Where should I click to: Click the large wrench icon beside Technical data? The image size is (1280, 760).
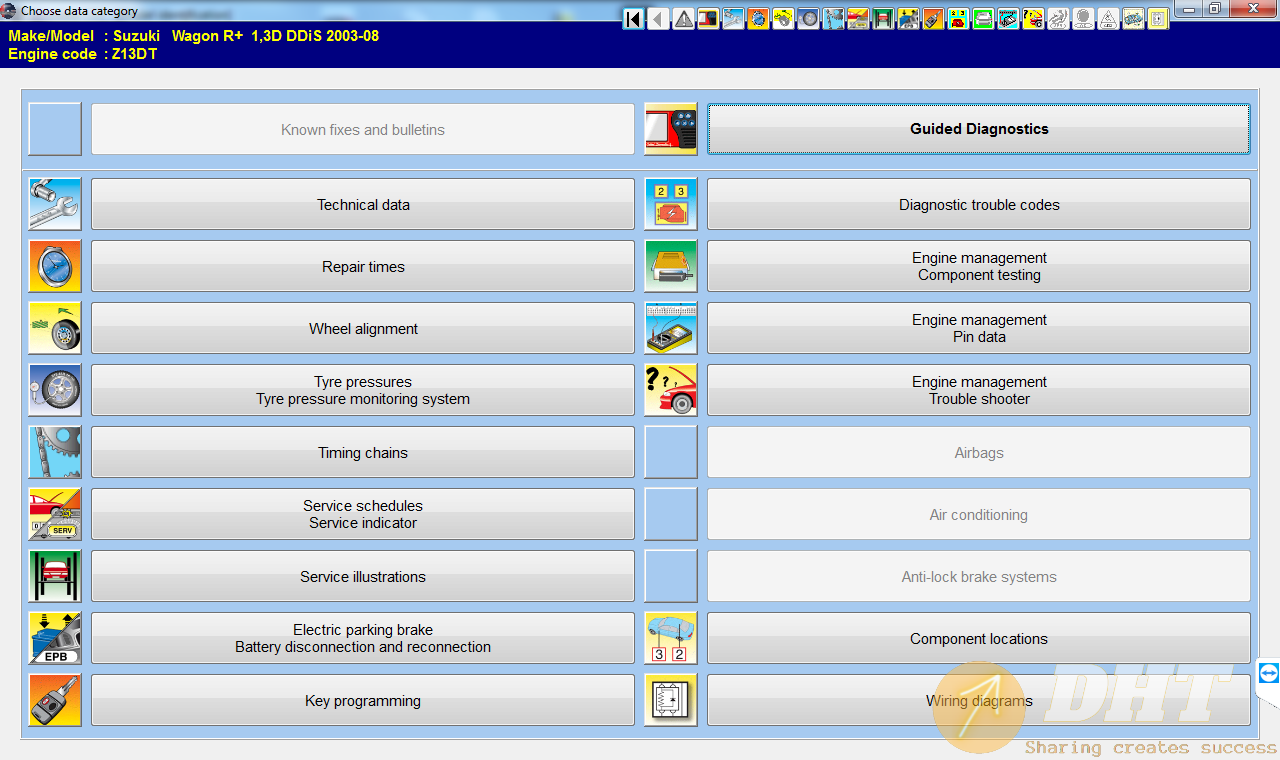(55, 204)
